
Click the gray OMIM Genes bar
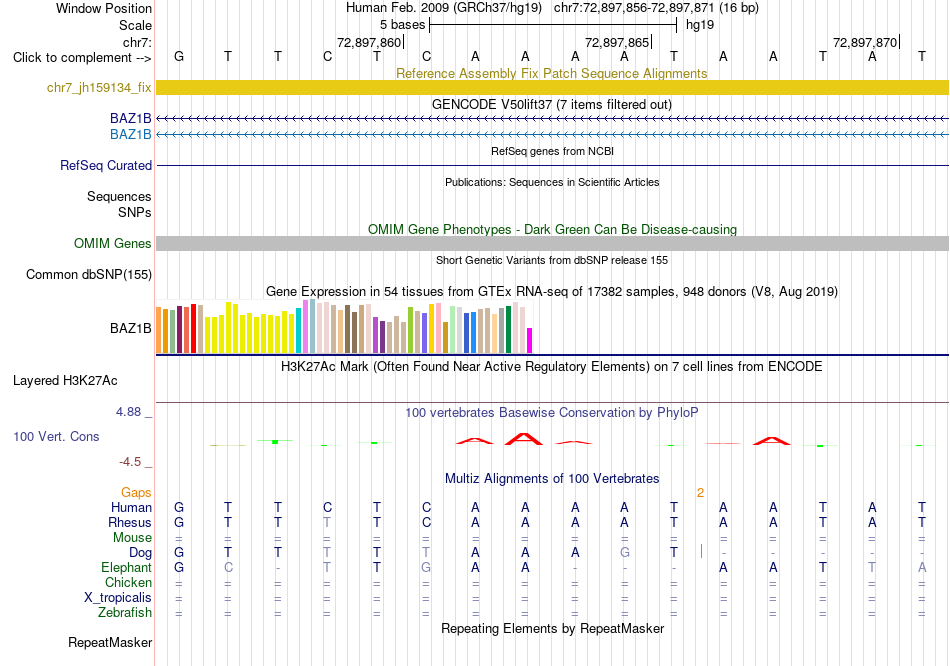pos(552,244)
